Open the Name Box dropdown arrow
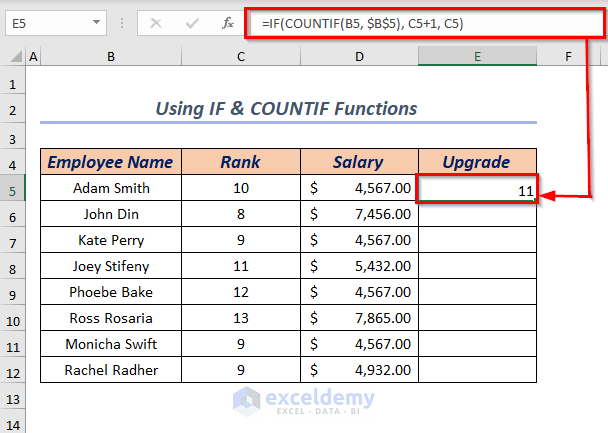Viewport: 608px width, 433px height. pos(96,23)
